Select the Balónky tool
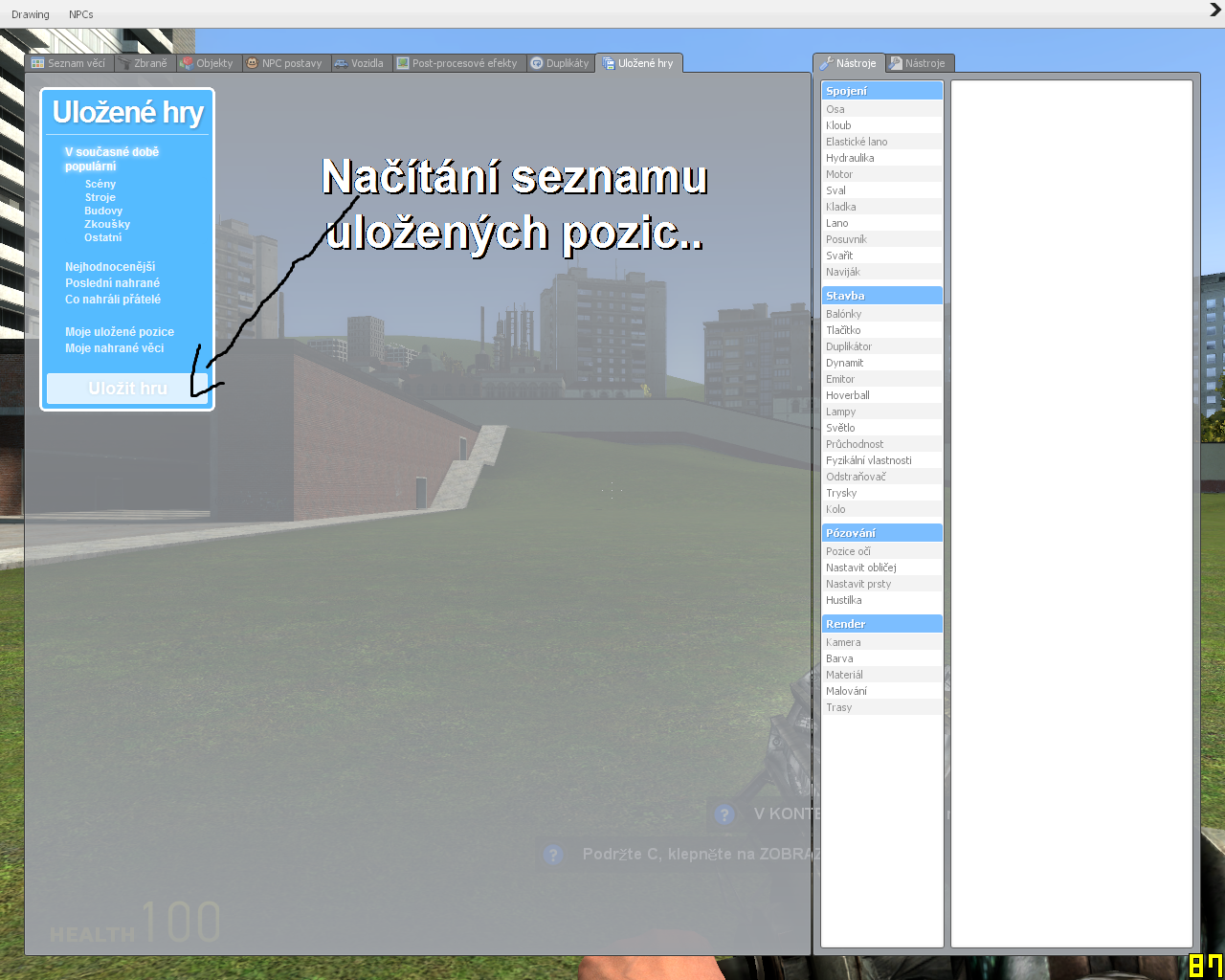 click(x=882, y=314)
